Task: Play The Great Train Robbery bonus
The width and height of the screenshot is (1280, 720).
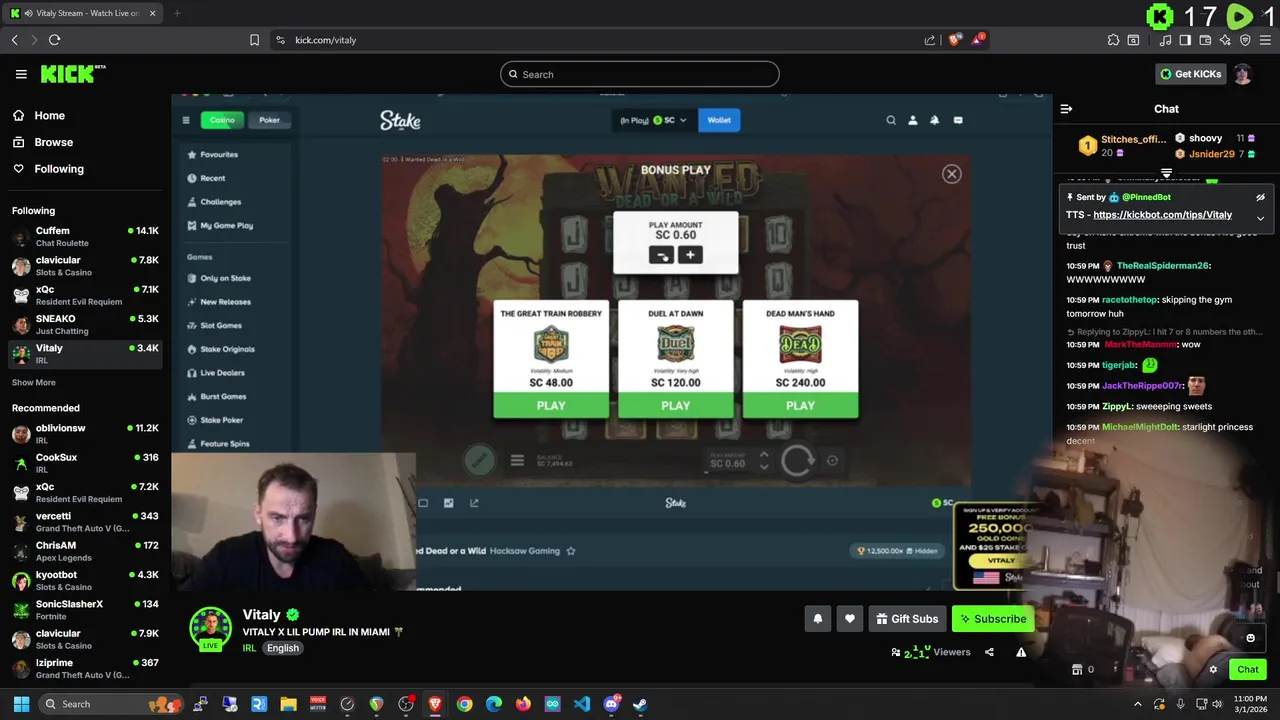Action: coord(551,406)
